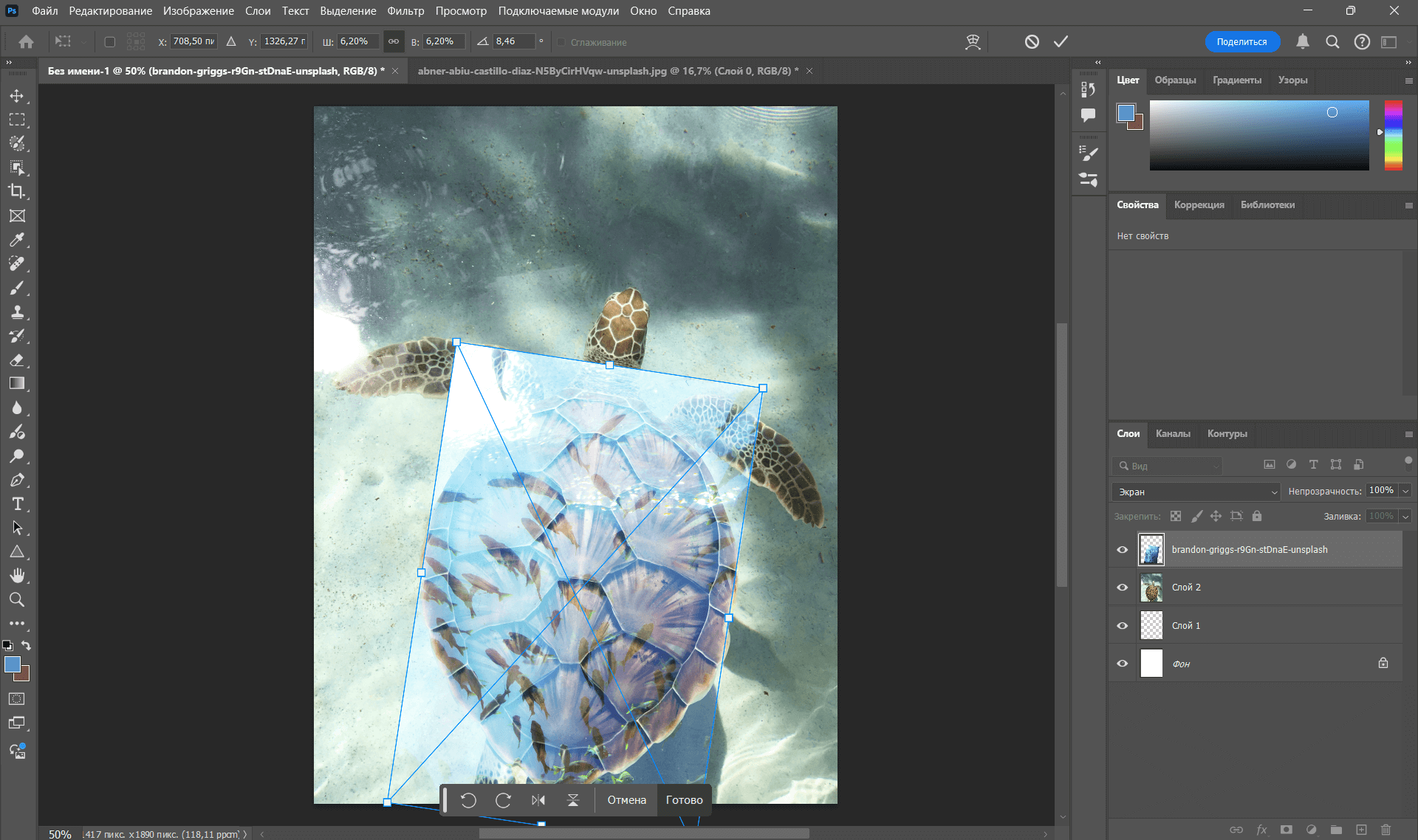Open the Layers panel menu
Screen dimensions: 1418x840
(1408, 434)
